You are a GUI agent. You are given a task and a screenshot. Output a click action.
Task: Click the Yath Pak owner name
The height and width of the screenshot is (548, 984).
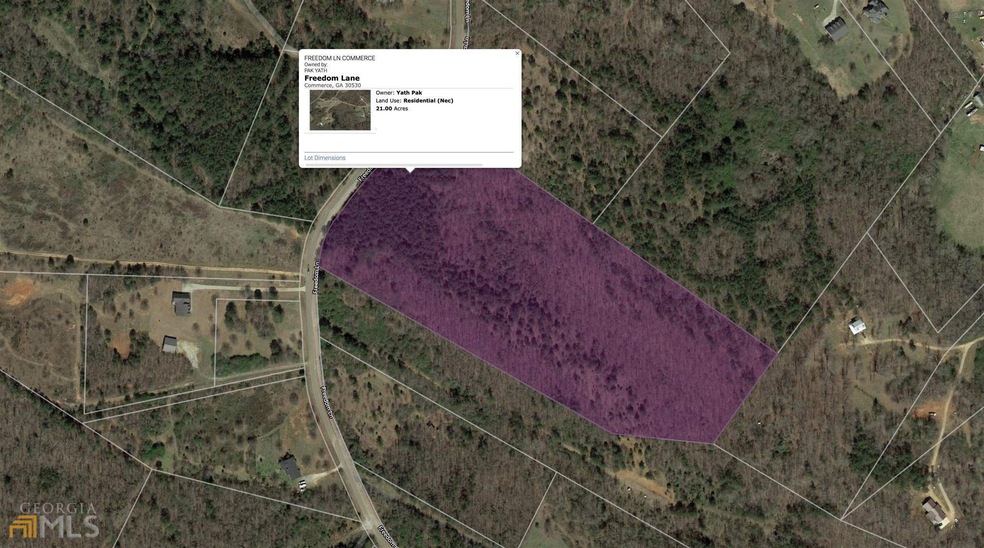[x=409, y=93]
